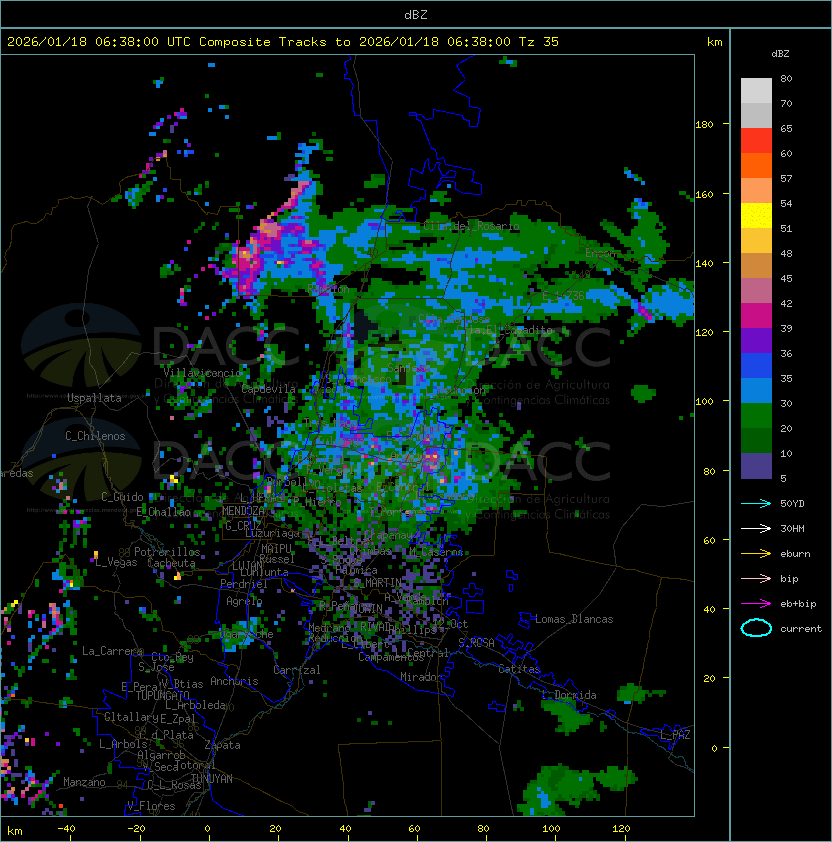The image size is (832, 842).
Task: Click the magenta eb+bip arrow legend symbol
Action: tap(756, 604)
